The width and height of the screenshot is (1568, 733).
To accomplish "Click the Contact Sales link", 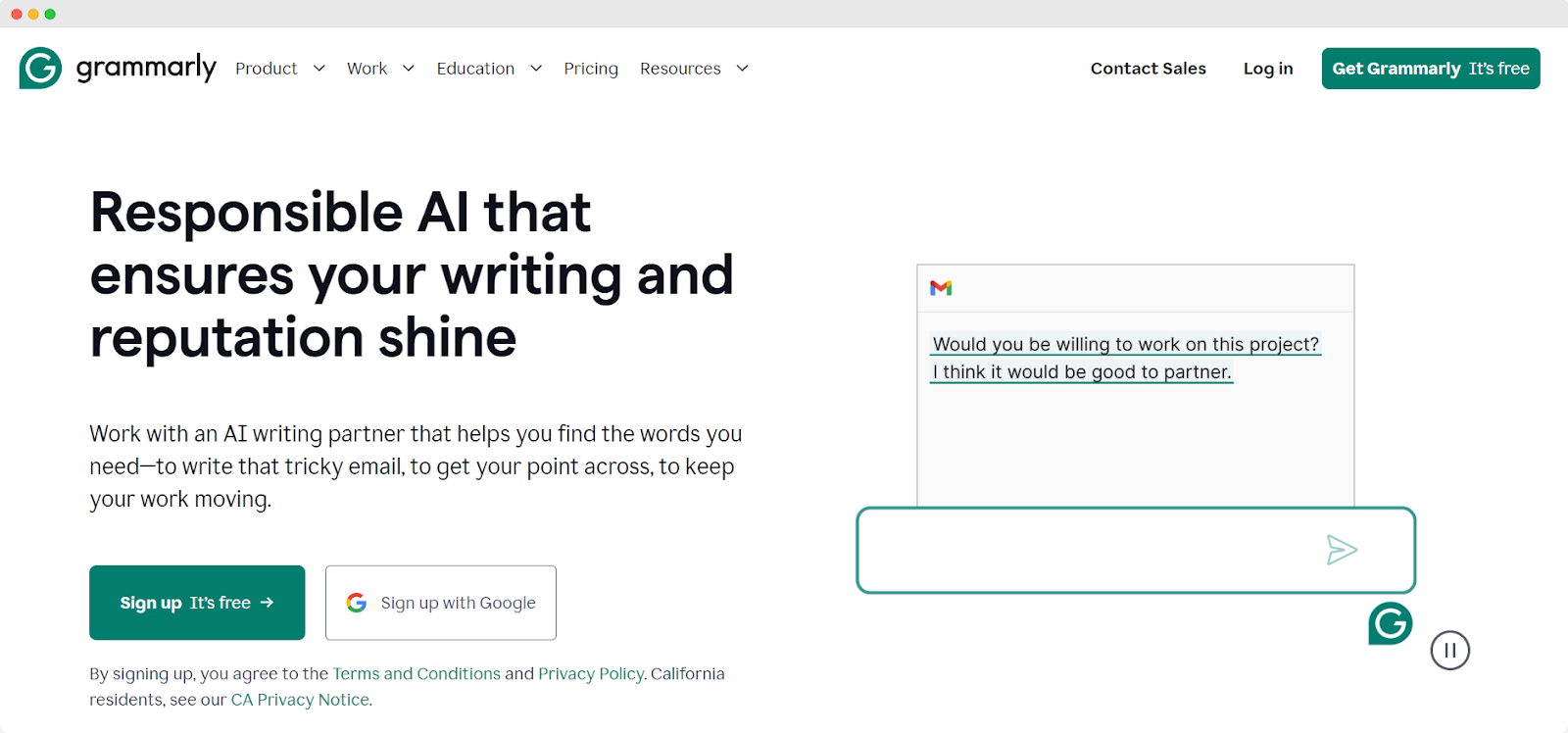I will point(1149,69).
